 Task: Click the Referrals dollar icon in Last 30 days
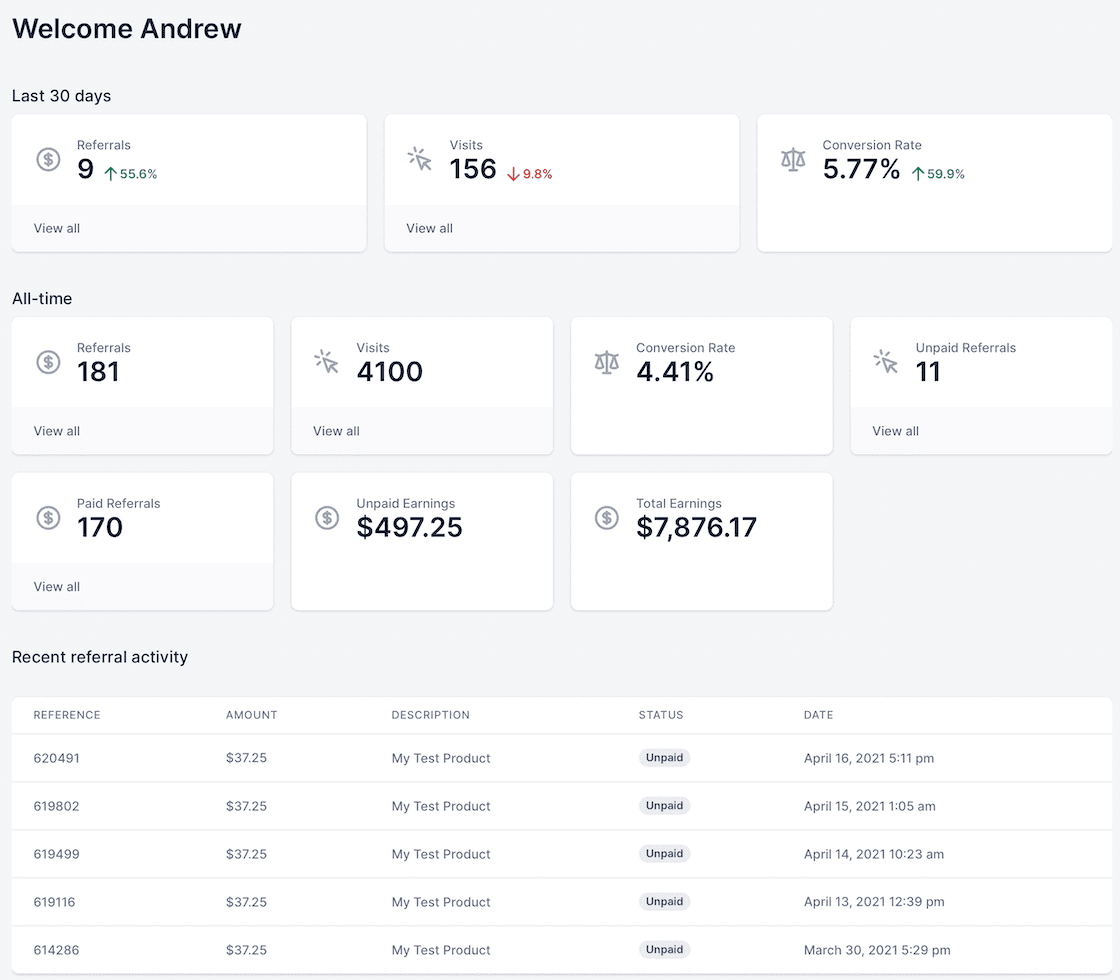pyautogui.click(x=48, y=159)
